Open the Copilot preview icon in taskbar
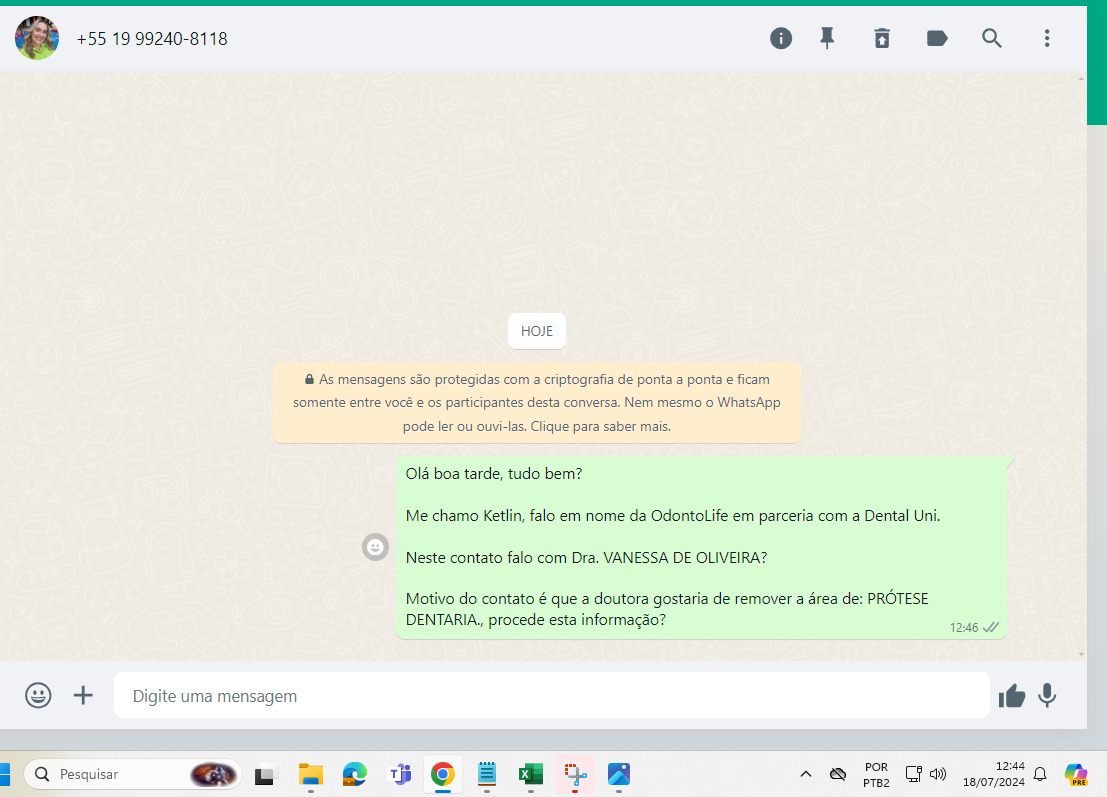 [1076, 774]
